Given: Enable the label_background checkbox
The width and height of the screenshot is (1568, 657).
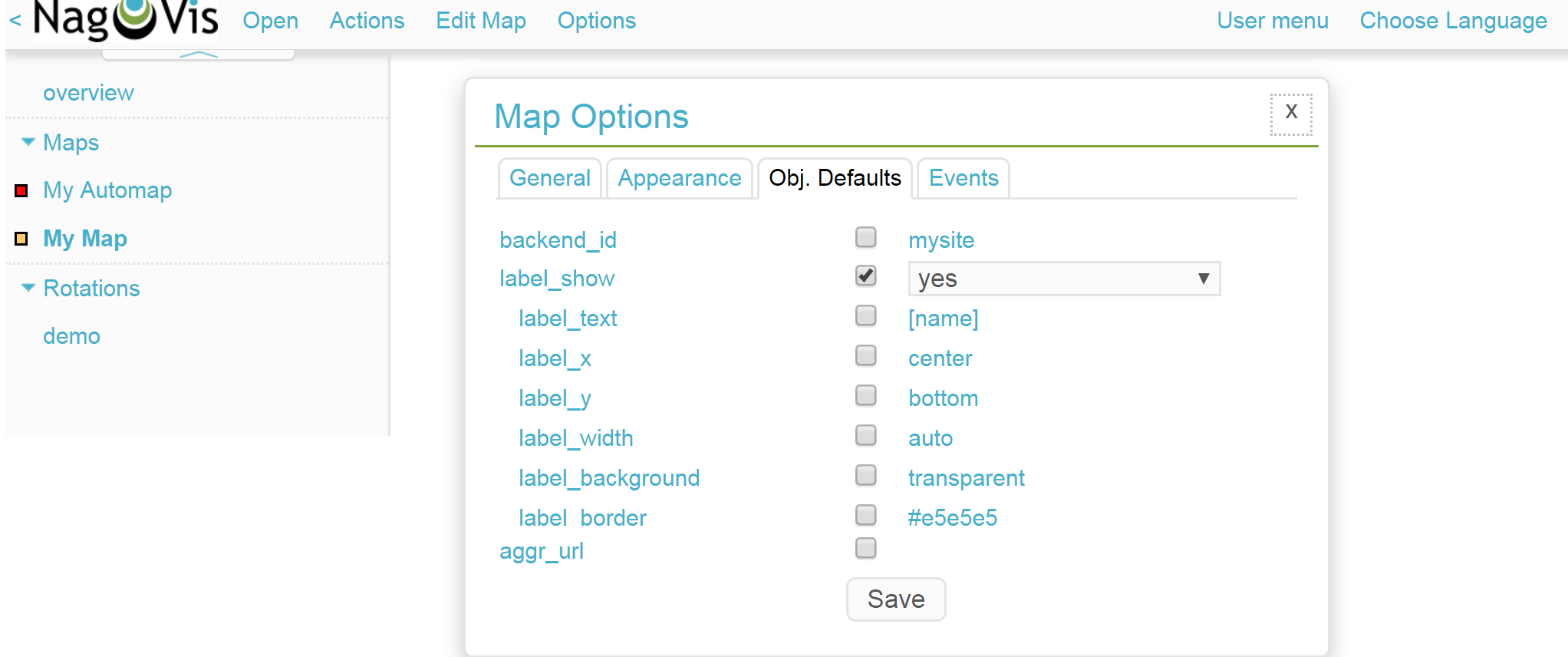Looking at the screenshot, I should click(865, 475).
